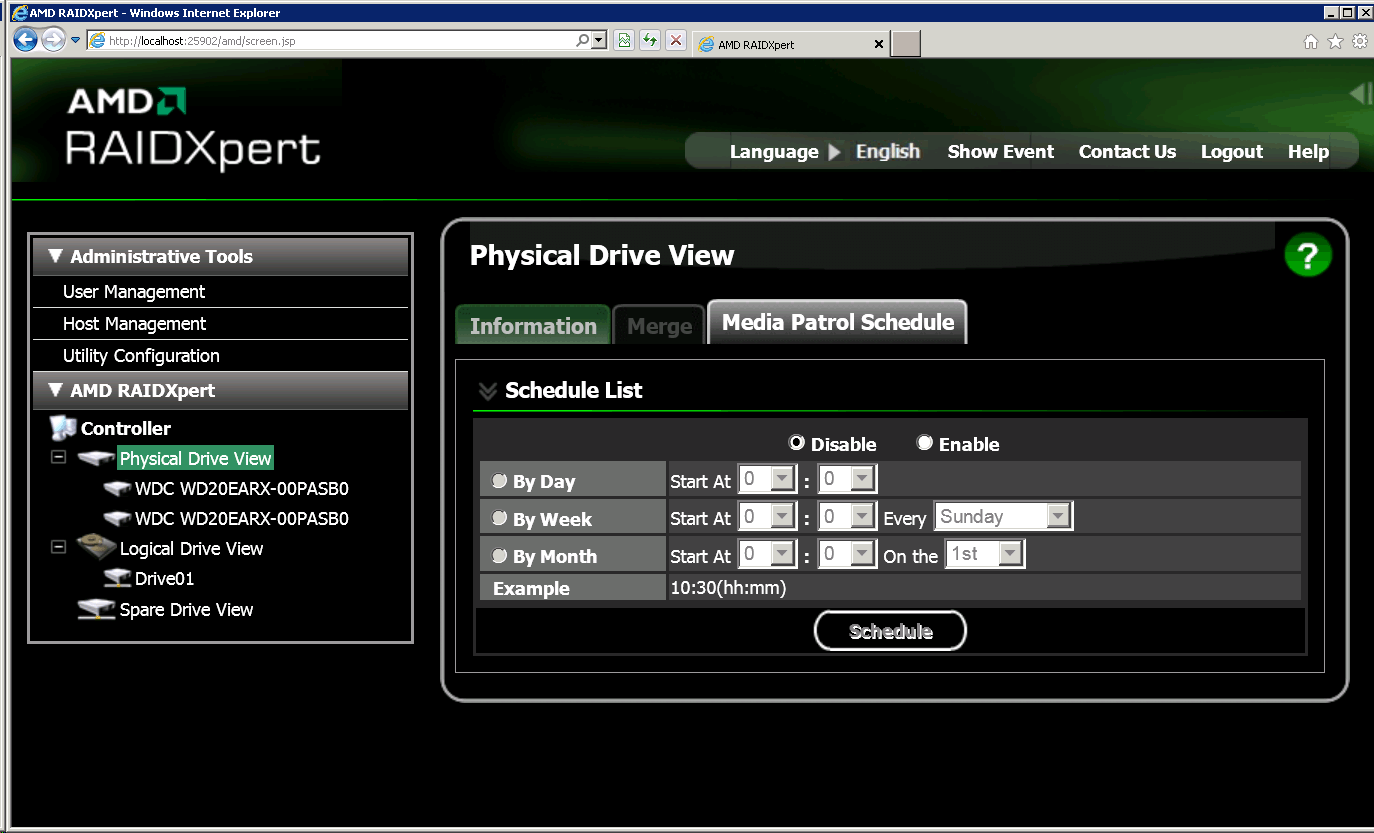Screen dimensions: 1374x833
Task: Click the English language link
Action: tap(888, 151)
